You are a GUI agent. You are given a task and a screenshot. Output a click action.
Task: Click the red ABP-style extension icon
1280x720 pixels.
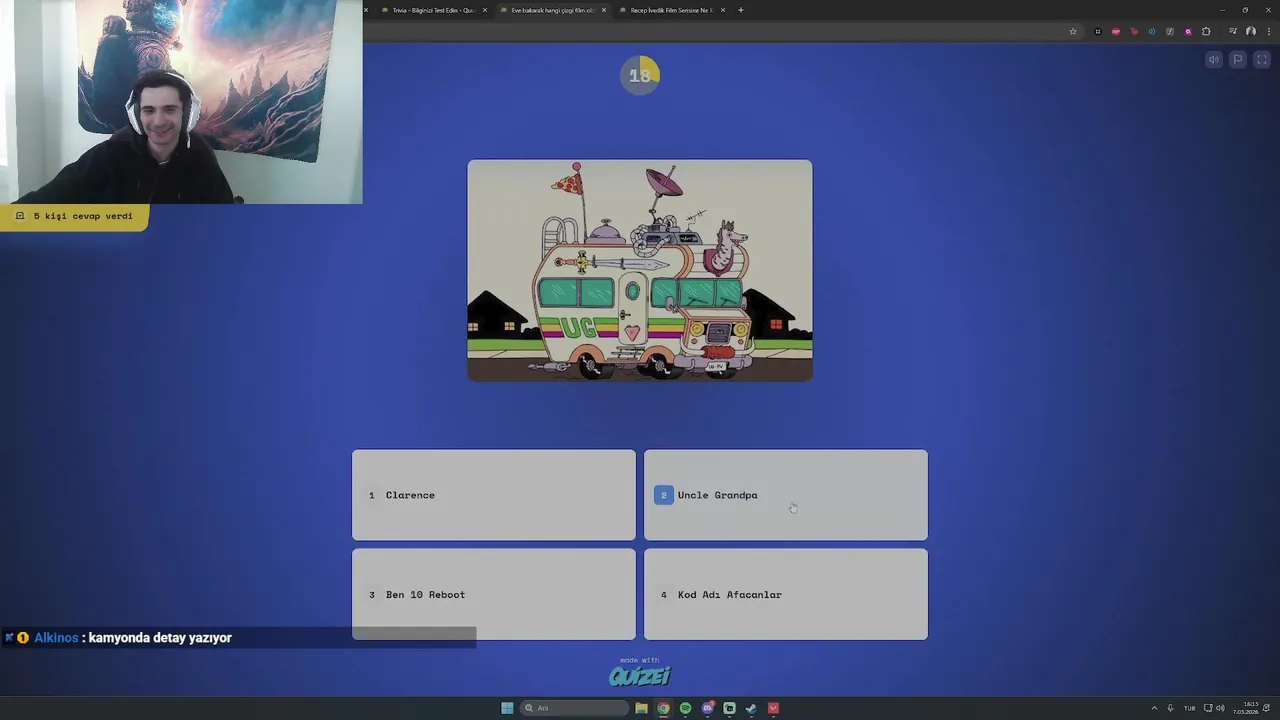pyautogui.click(x=1116, y=32)
